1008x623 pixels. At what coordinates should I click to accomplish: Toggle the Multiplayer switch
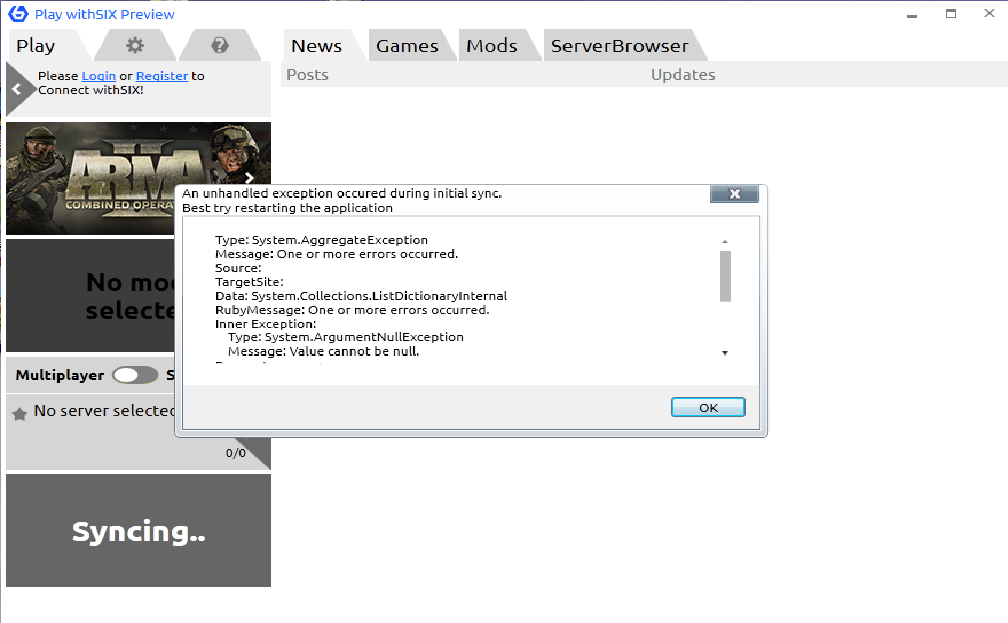coord(135,375)
